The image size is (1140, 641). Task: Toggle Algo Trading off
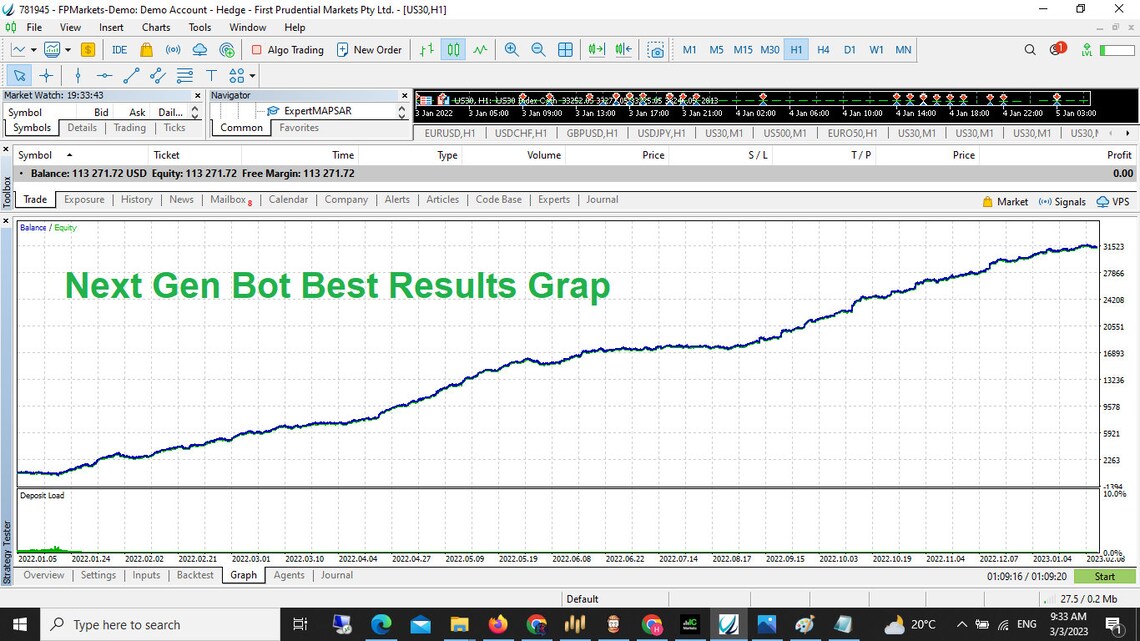[x=288, y=49]
